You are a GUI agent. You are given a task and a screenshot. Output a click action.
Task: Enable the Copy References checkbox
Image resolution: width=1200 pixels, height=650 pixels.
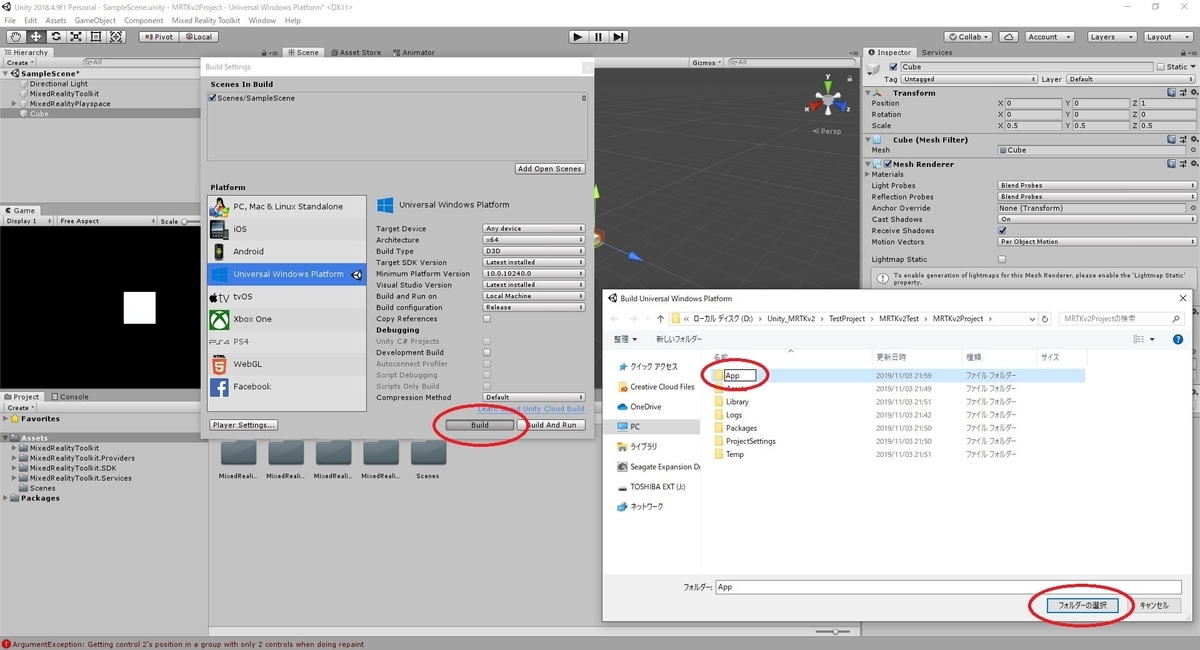(487, 319)
